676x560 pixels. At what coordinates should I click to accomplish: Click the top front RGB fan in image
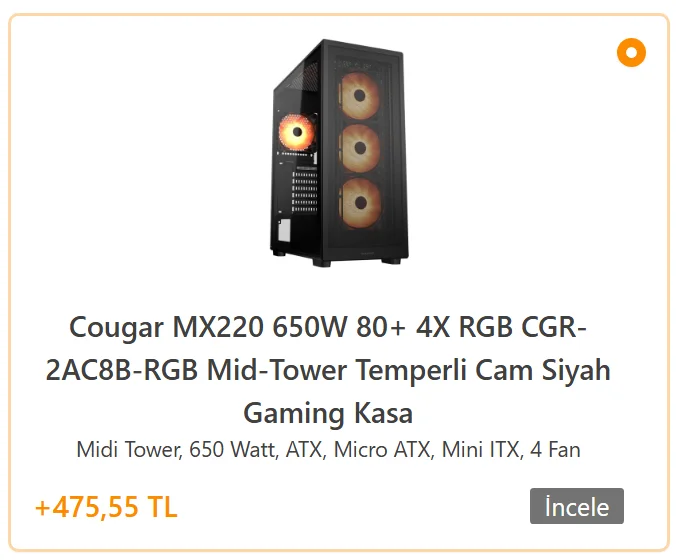(360, 93)
